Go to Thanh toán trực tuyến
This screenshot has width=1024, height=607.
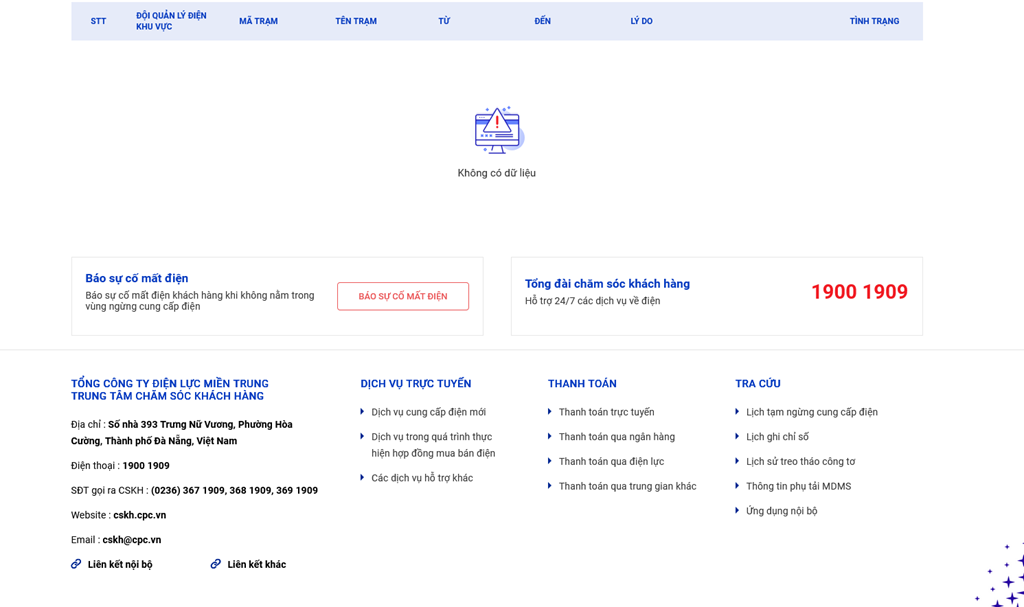pos(606,412)
